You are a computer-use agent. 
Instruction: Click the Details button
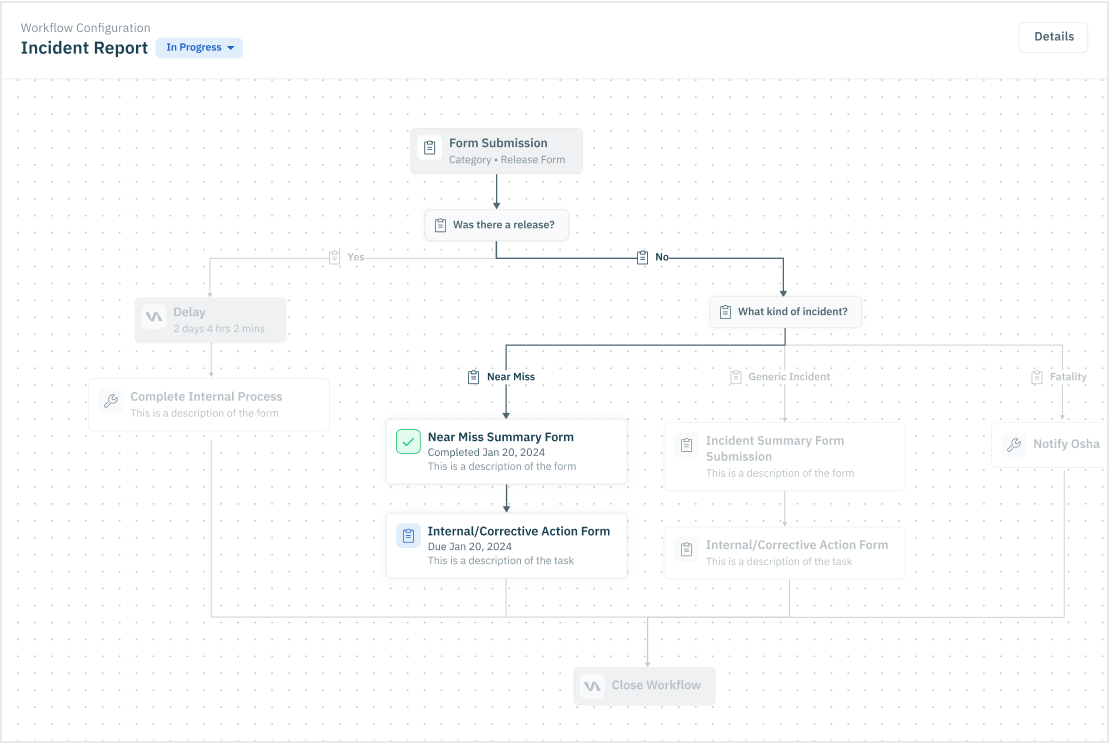tap(1053, 37)
